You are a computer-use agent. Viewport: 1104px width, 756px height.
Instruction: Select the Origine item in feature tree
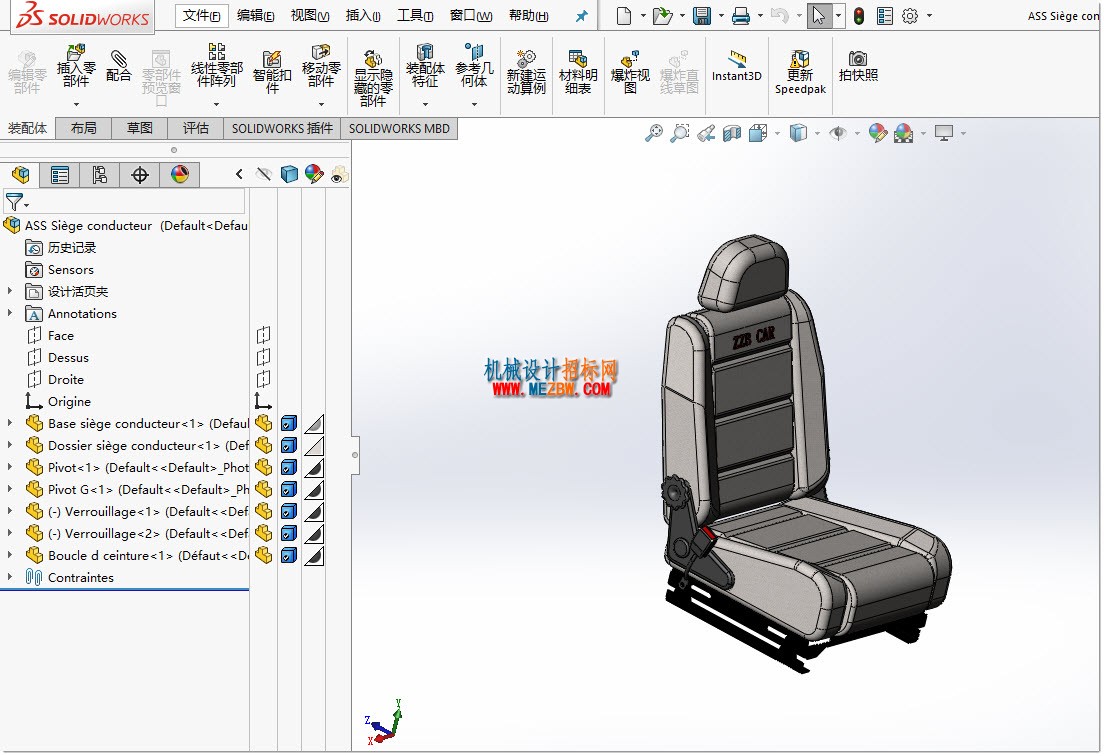69,401
